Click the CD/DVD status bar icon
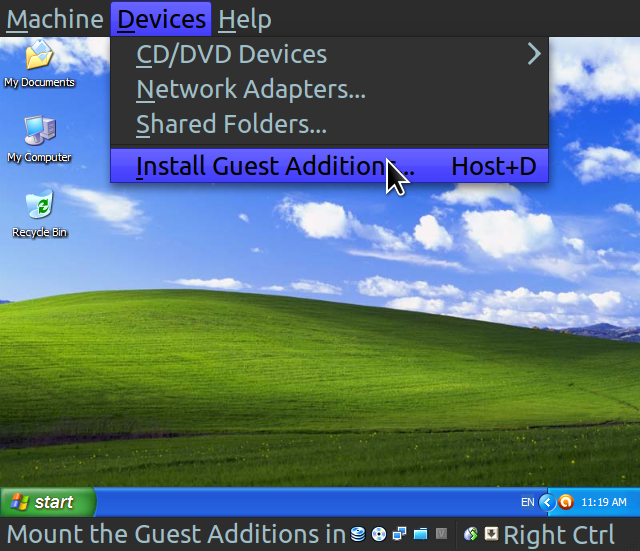The width and height of the screenshot is (640, 551). 379,534
